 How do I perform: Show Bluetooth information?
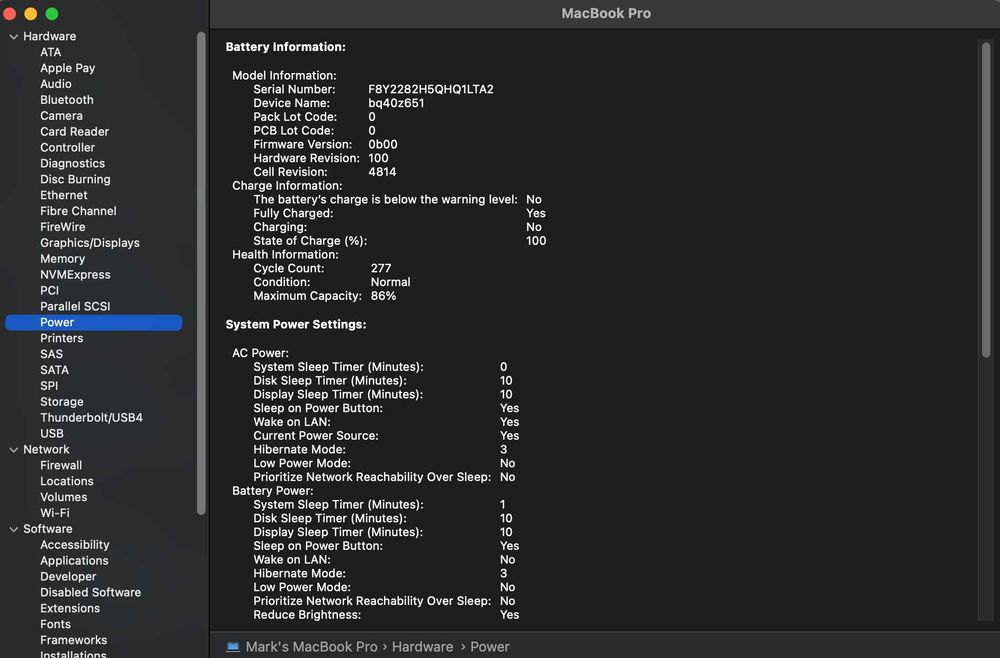(66, 100)
